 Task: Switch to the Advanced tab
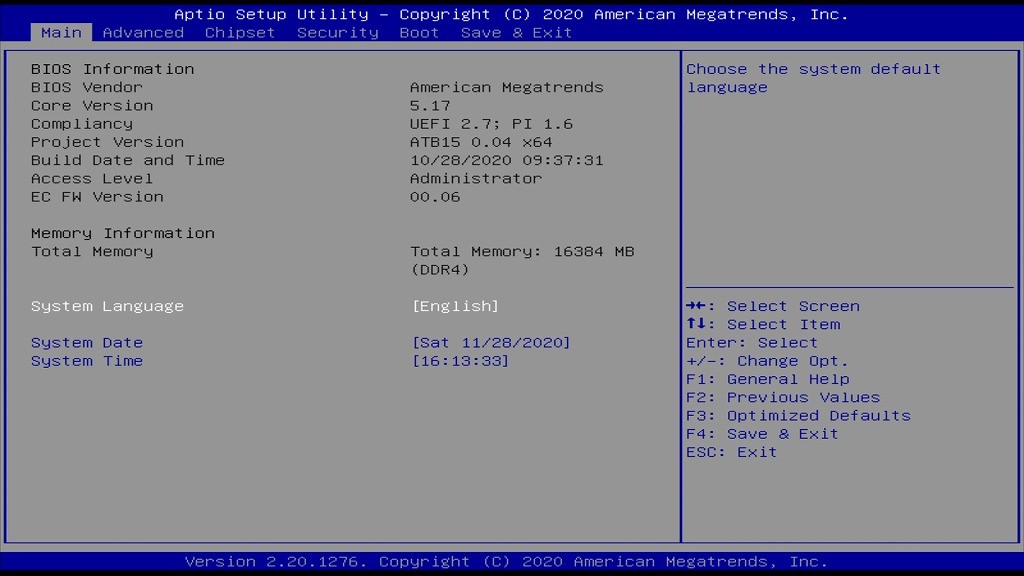pos(143,33)
